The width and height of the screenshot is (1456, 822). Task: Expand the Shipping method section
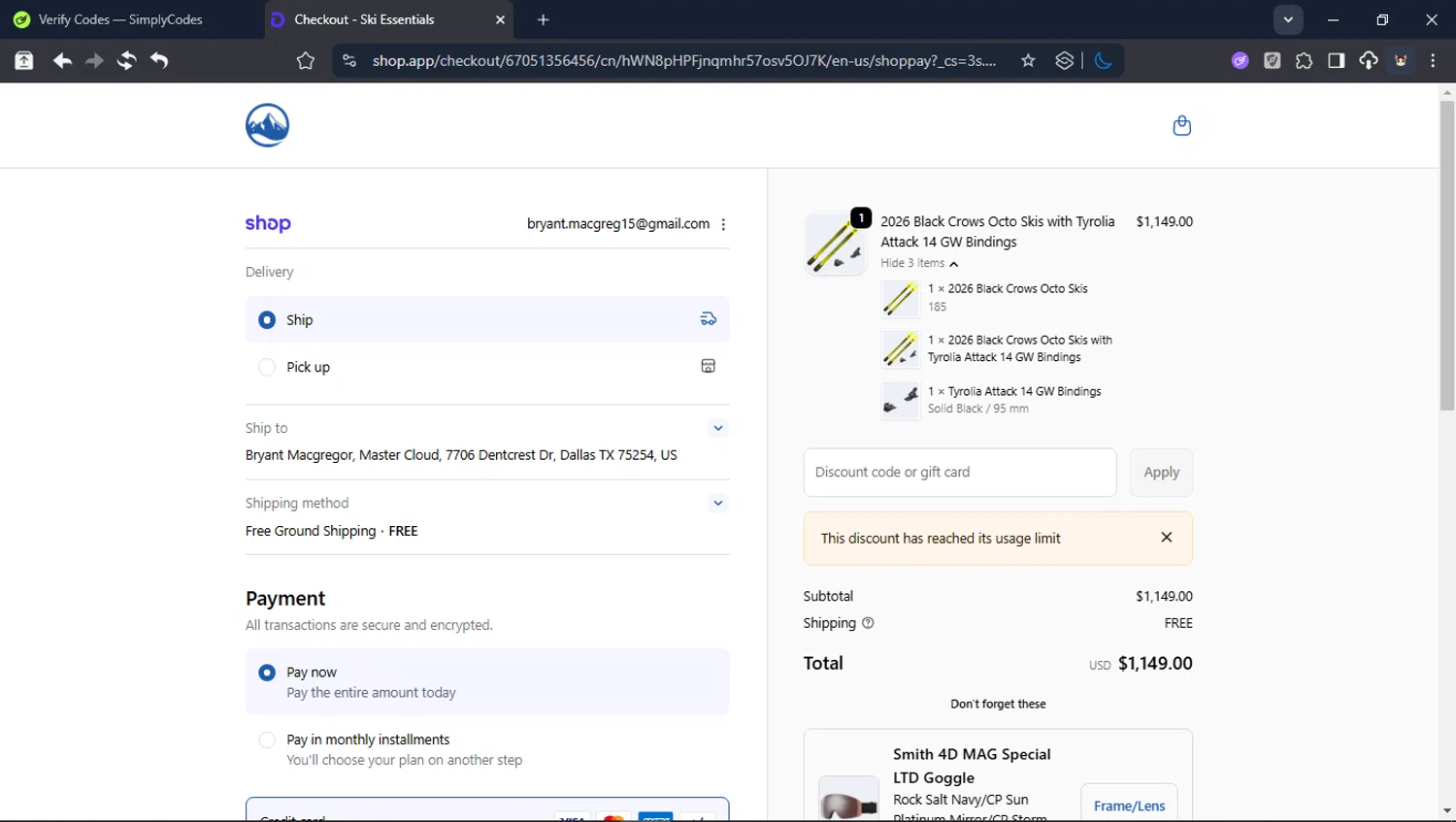point(717,503)
